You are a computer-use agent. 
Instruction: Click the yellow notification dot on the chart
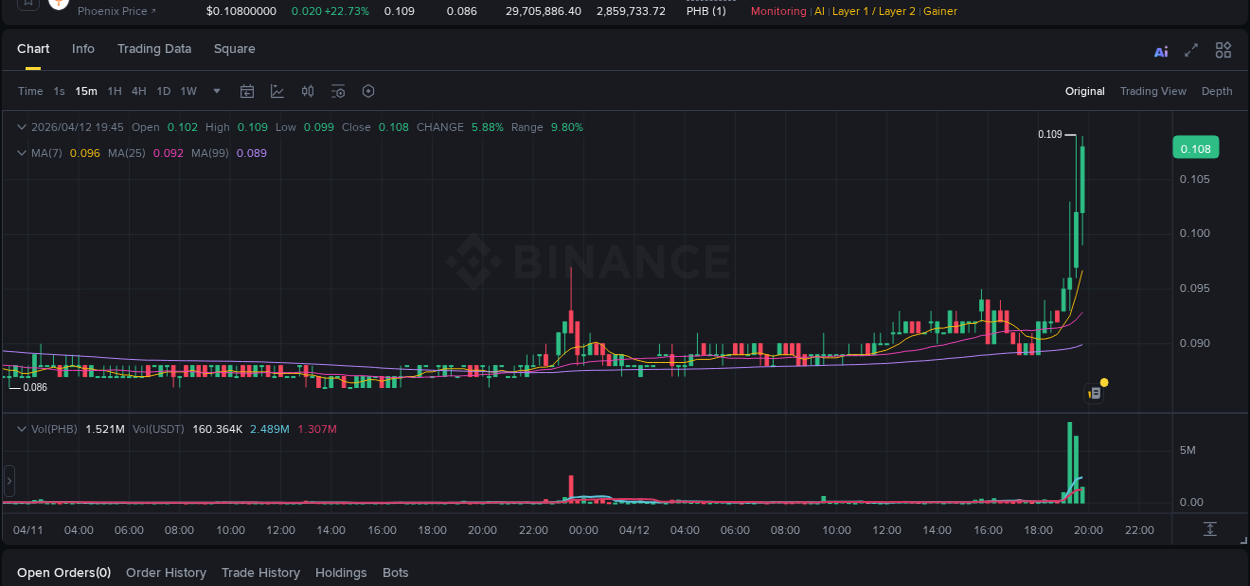pyautogui.click(x=1103, y=382)
